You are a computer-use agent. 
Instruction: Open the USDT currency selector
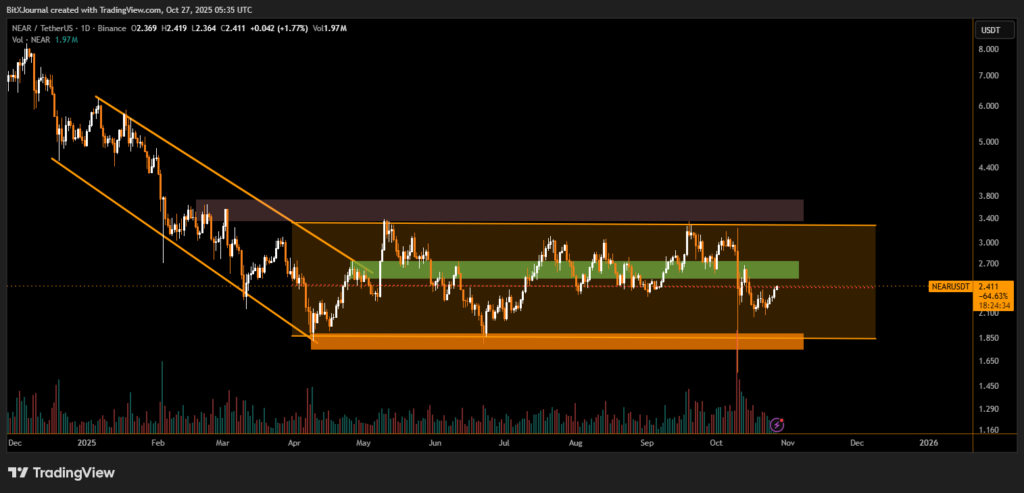[991, 31]
